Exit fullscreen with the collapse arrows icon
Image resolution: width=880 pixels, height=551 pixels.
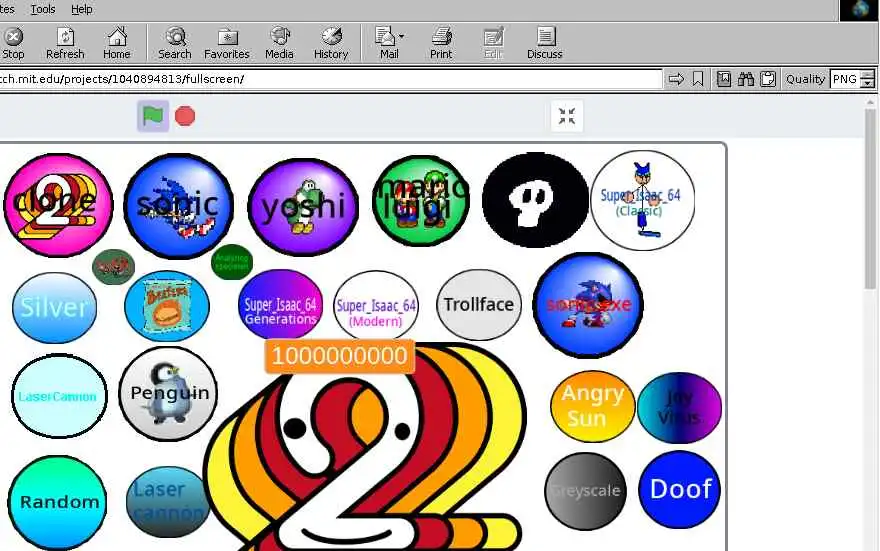coord(567,116)
